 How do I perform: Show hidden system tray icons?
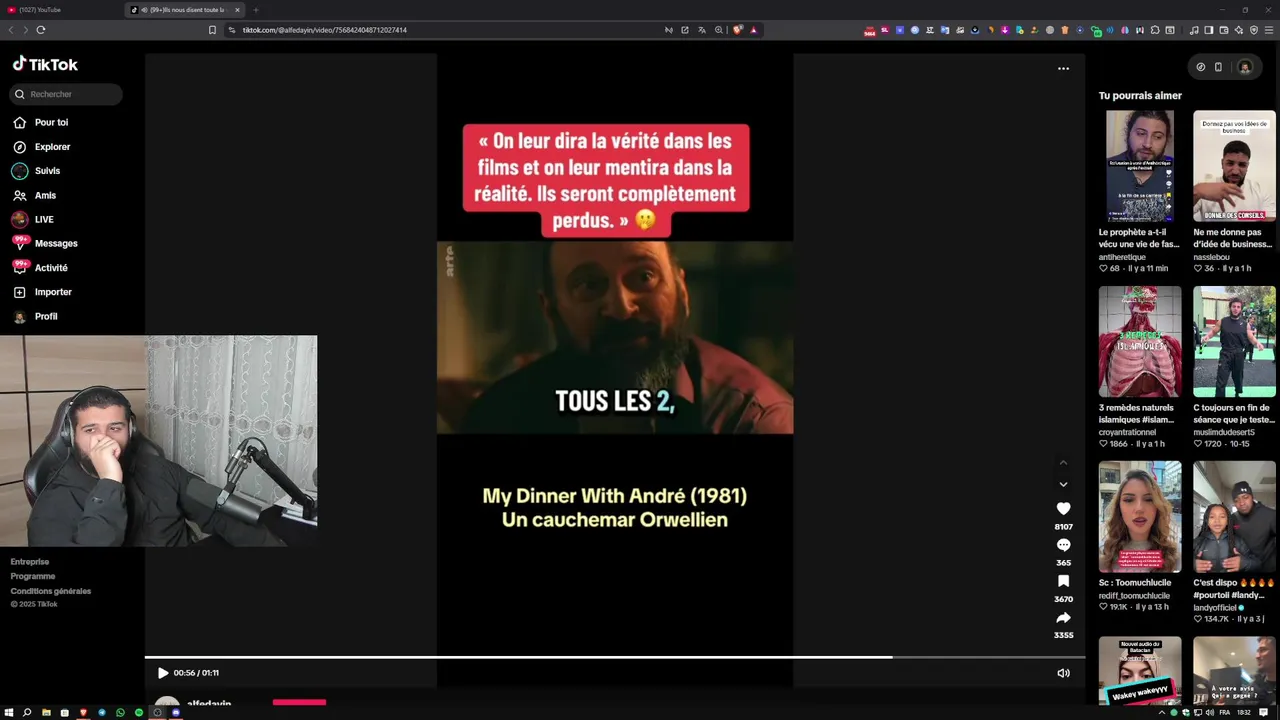click(1161, 713)
